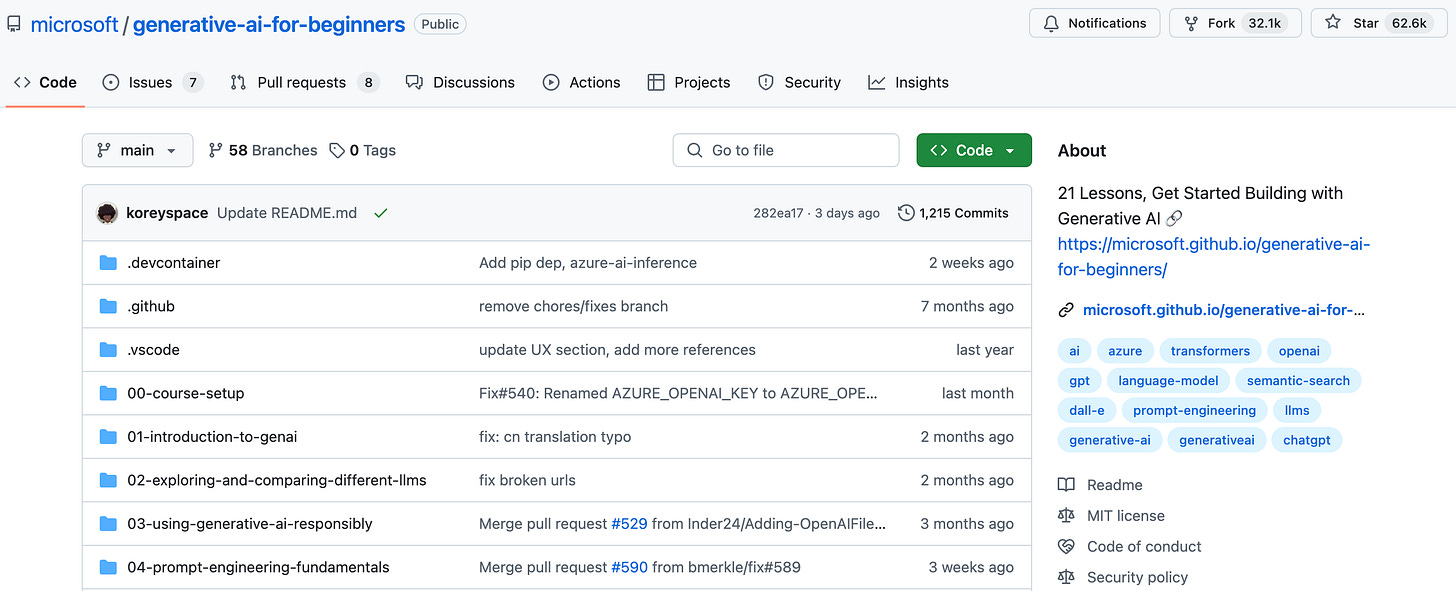1456x591 pixels.
Task: Select the 'dall-e' topic tag
Action: coord(1086,410)
